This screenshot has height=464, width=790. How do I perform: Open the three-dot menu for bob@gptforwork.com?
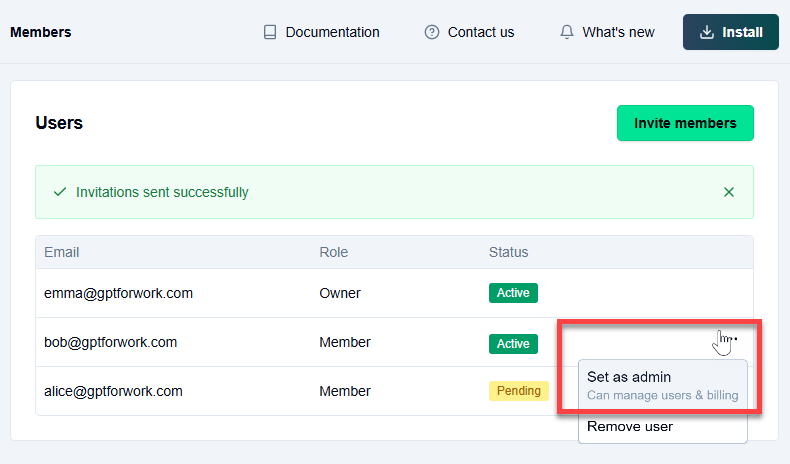[733, 340]
